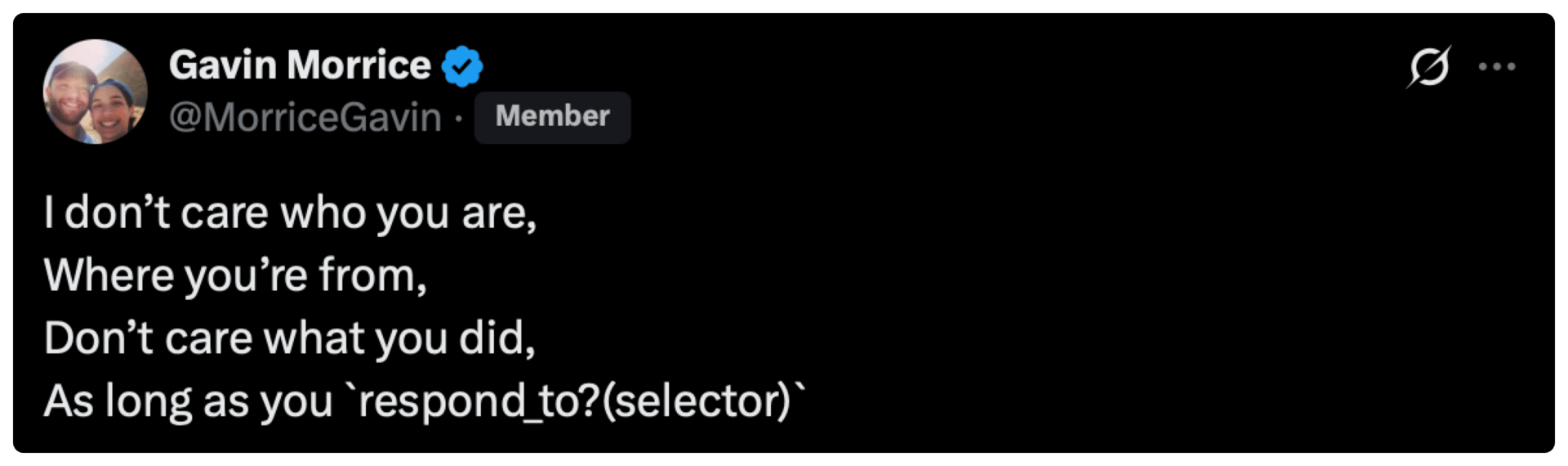Visit the Gavin Morrice display name link
Image resolution: width=1568 pixels, height=466 pixels.
click(300, 65)
